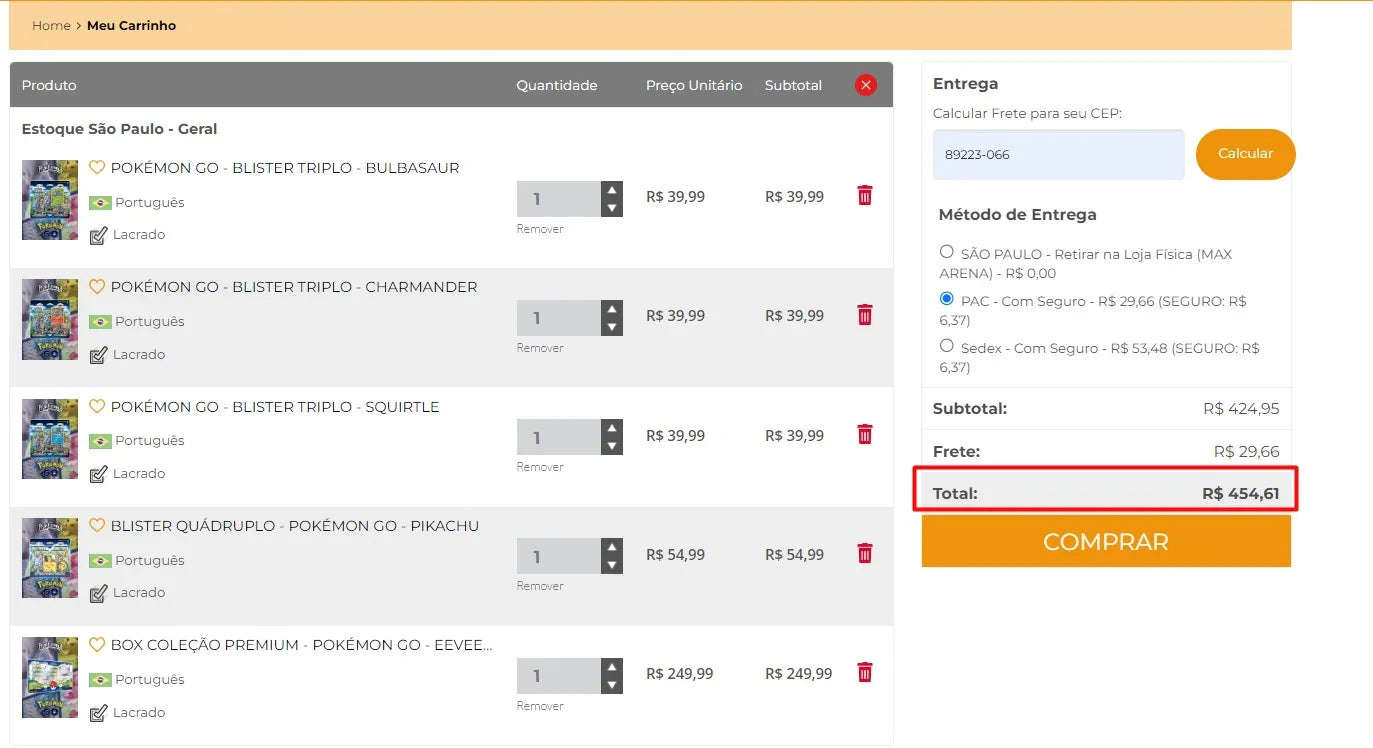
Task: Delete the Pikachu blister with trash icon
Action: (865, 553)
